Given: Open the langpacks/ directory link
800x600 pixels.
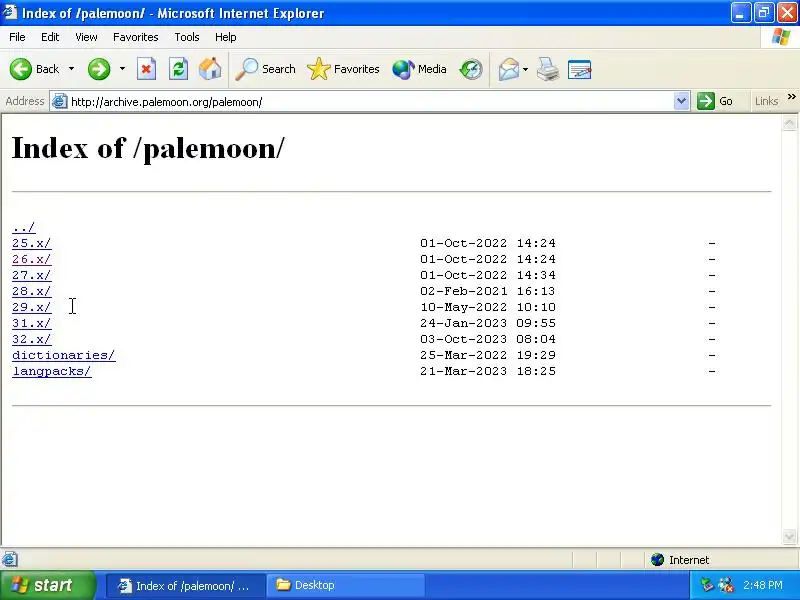Looking at the screenshot, I should [x=52, y=371].
